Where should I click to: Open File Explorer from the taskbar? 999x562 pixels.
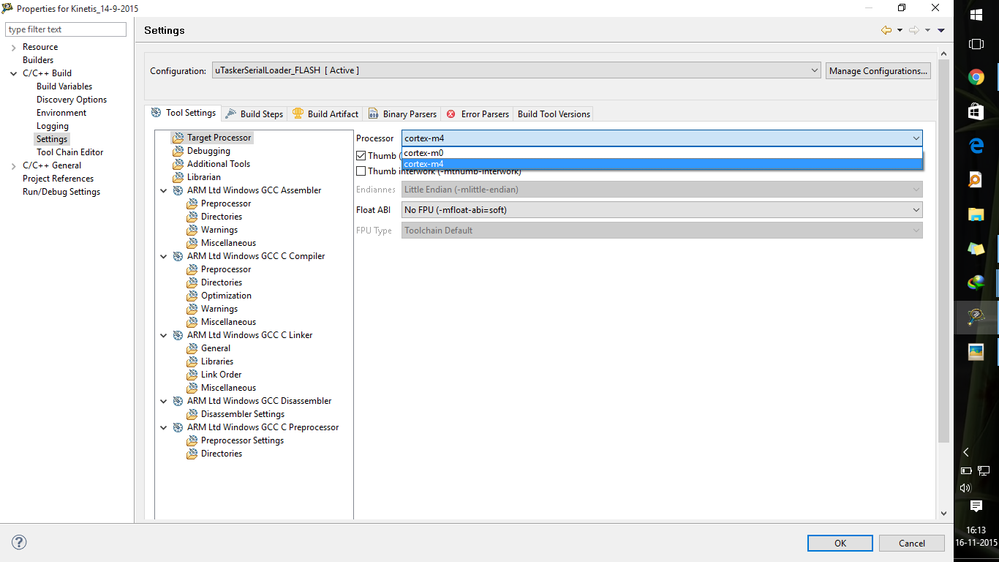pyautogui.click(x=975, y=214)
